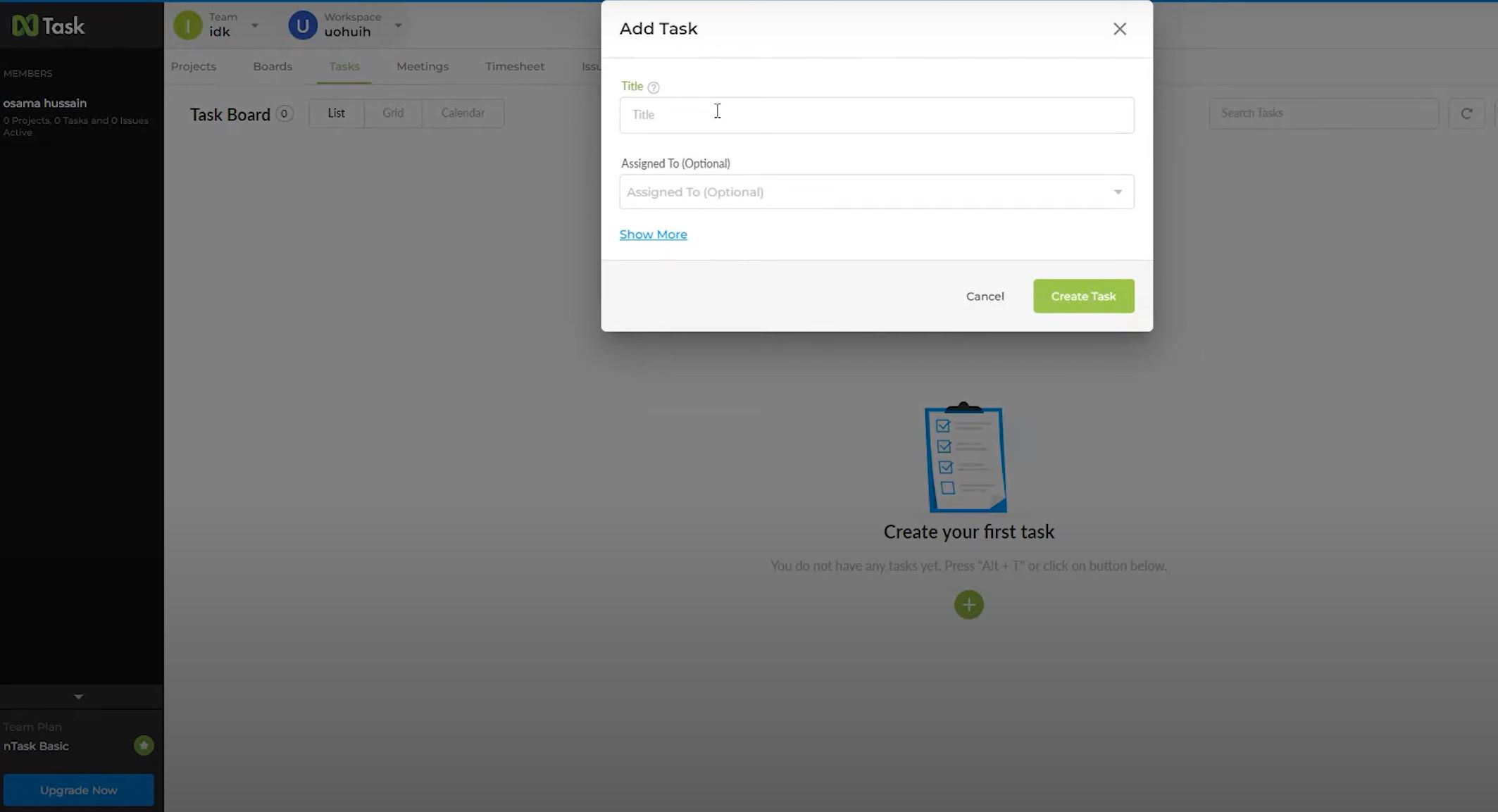
Task: Open the Assigned To dropdown
Action: [1117, 191]
